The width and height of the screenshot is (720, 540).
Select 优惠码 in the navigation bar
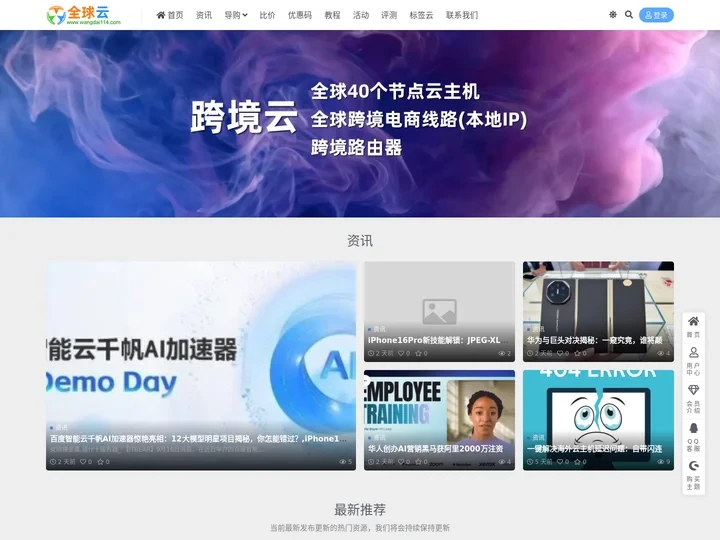click(299, 15)
